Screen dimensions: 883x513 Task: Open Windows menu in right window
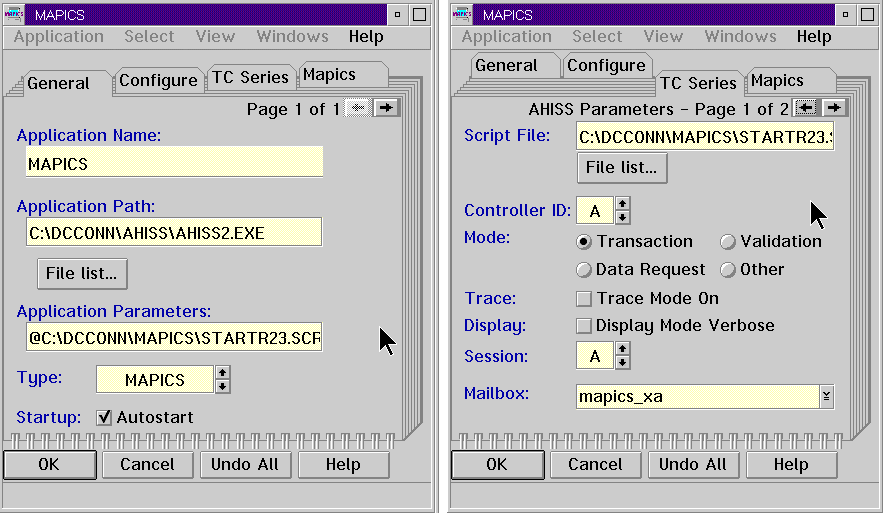click(740, 37)
